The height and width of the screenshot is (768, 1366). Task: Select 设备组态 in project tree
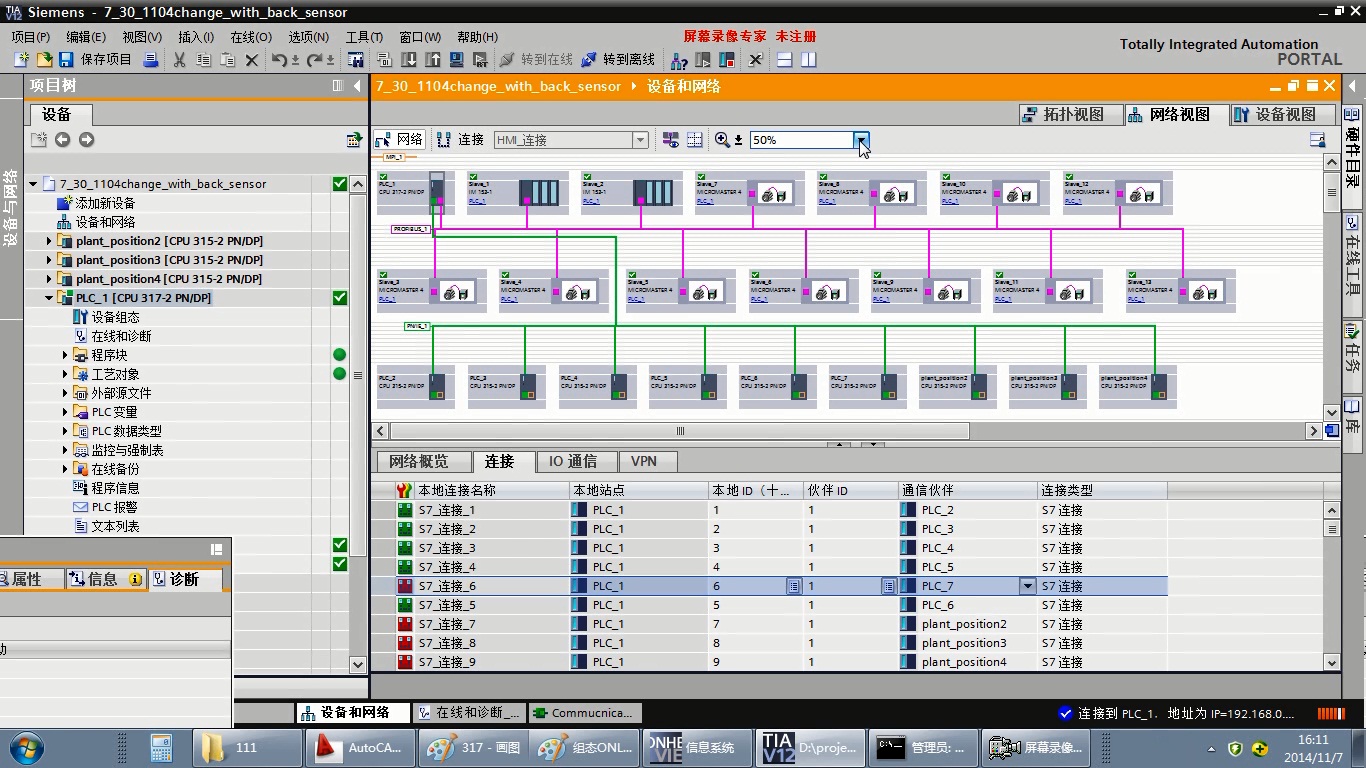pyautogui.click(x=115, y=317)
